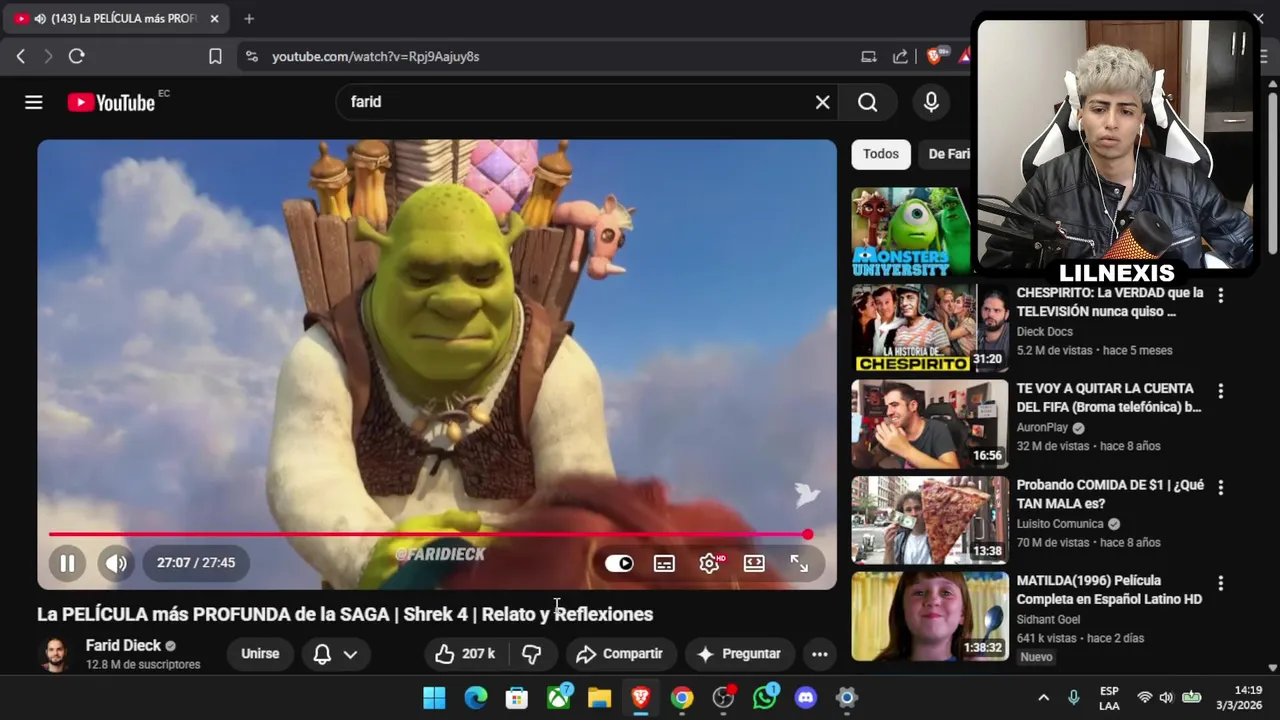
Task: Start voice search with microphone
Action: point(931,102)
